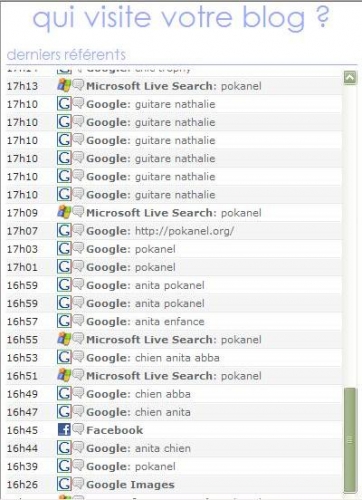Click the 17h07 timestamp
Screen dimensions: 362x500
click(22, 231)
